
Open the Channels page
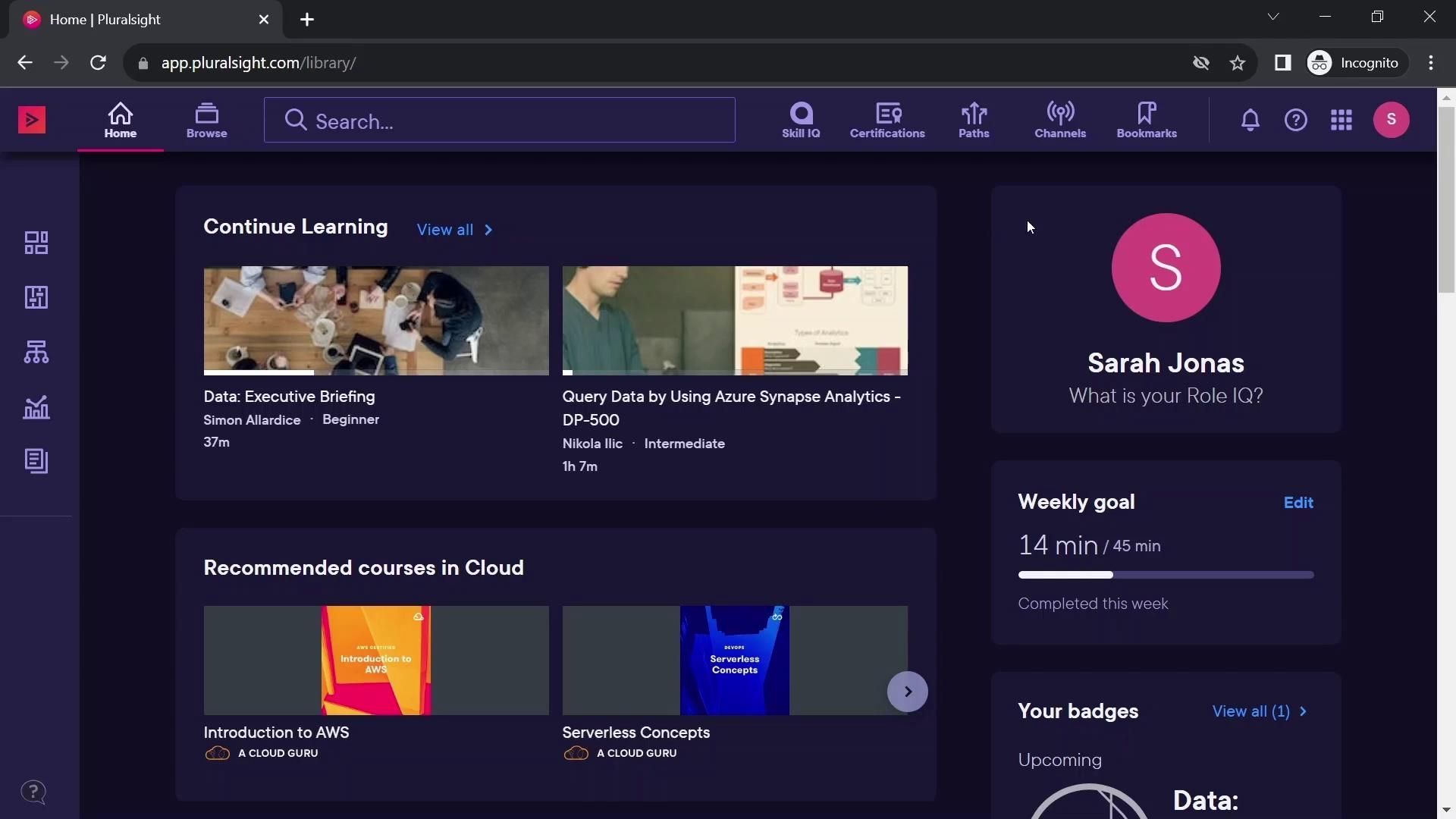click(1060, 120)
